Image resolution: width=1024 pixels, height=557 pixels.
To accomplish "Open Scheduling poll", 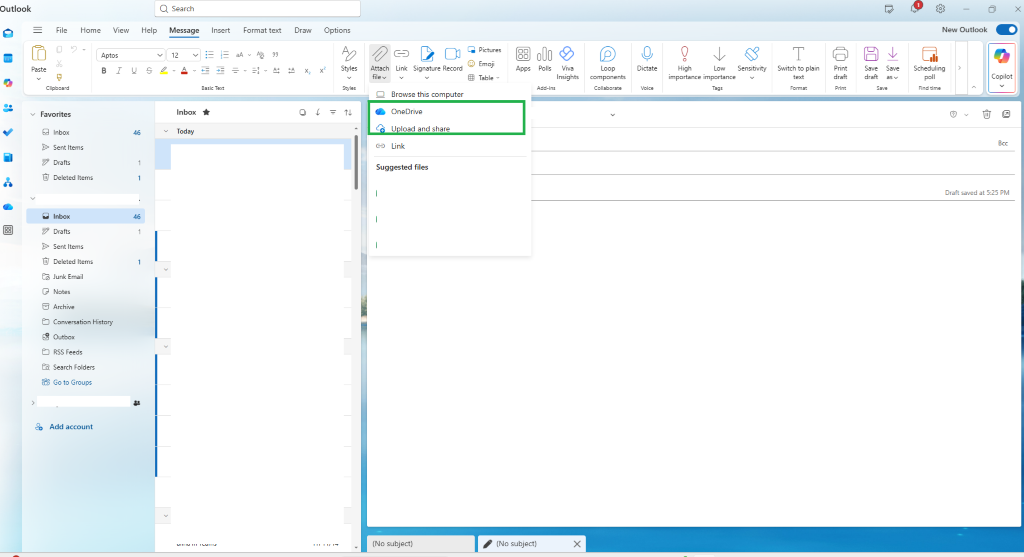I will 929,63.
